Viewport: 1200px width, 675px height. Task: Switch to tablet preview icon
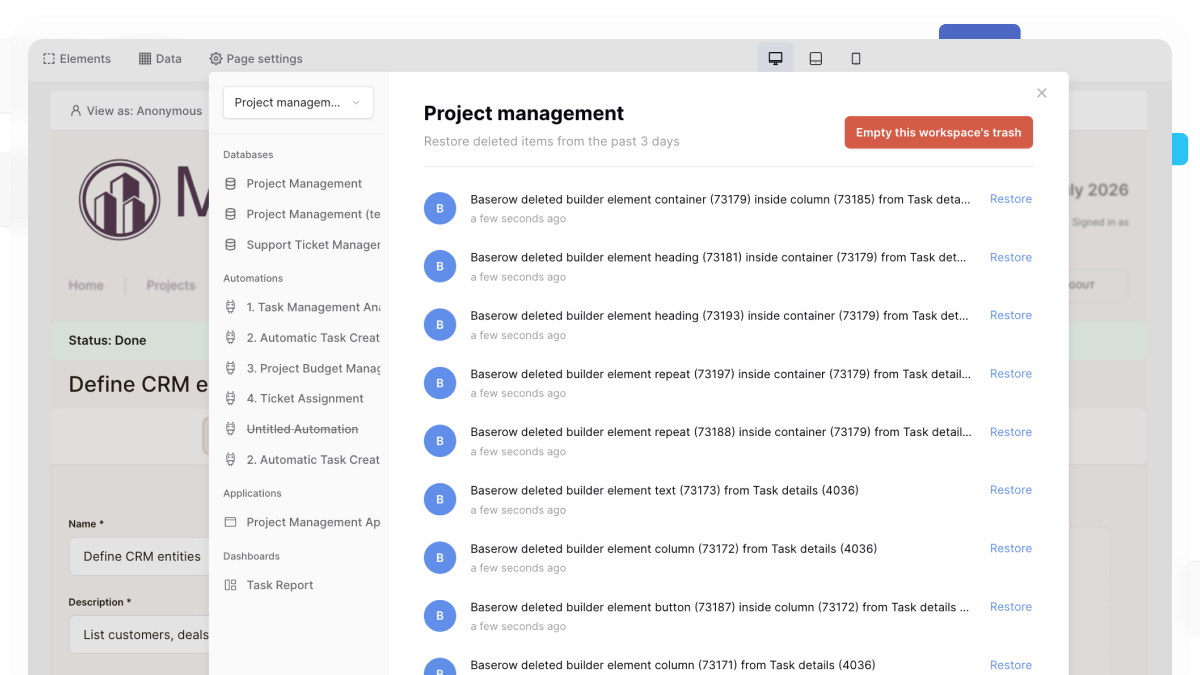816,59
